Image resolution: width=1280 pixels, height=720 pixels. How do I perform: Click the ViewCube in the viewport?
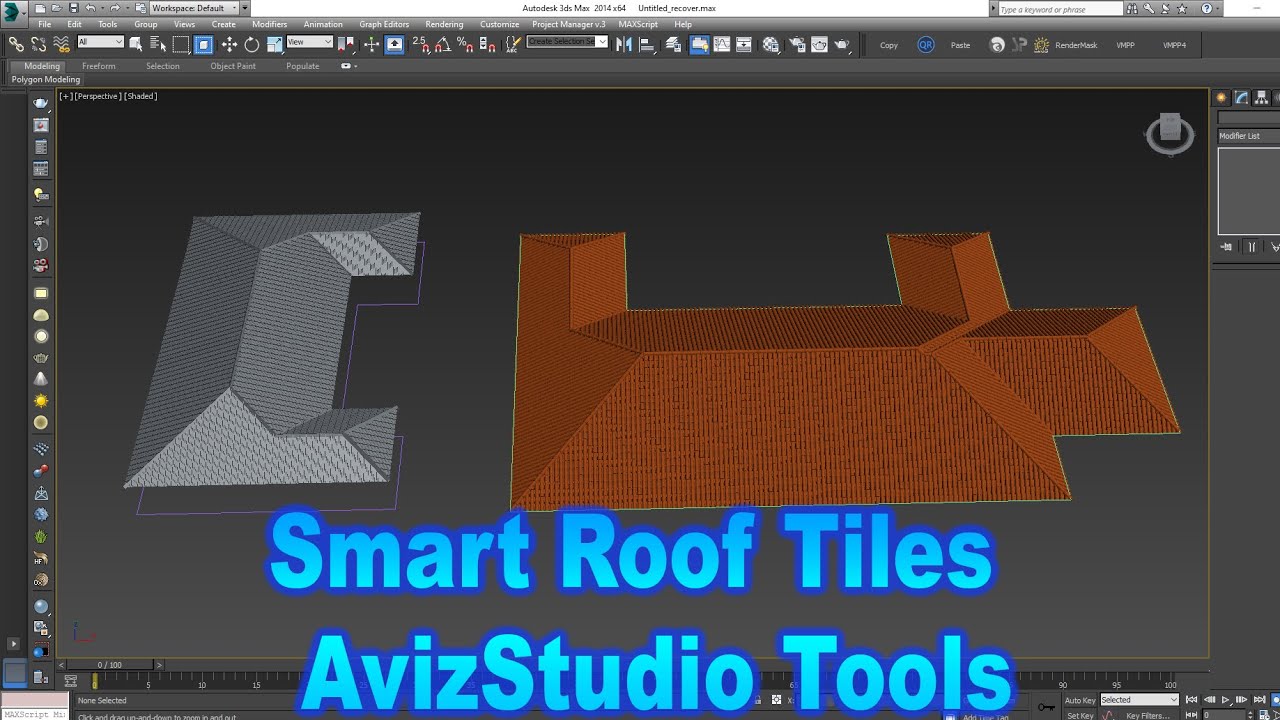(1170, 134)
